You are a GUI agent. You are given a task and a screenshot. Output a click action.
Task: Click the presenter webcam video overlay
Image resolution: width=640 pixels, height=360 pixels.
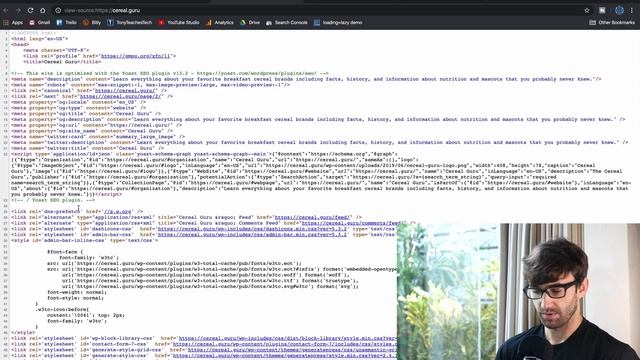[518, 291]
